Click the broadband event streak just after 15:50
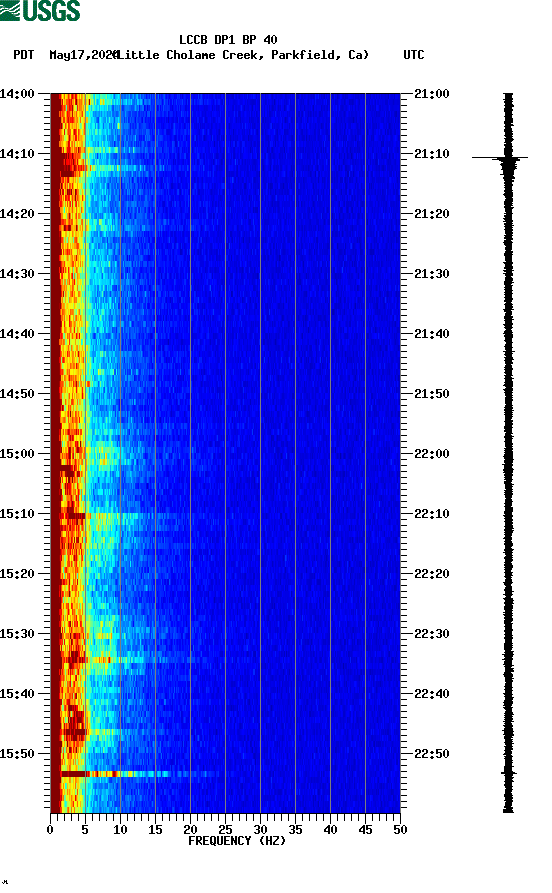 tap(140, 774)
